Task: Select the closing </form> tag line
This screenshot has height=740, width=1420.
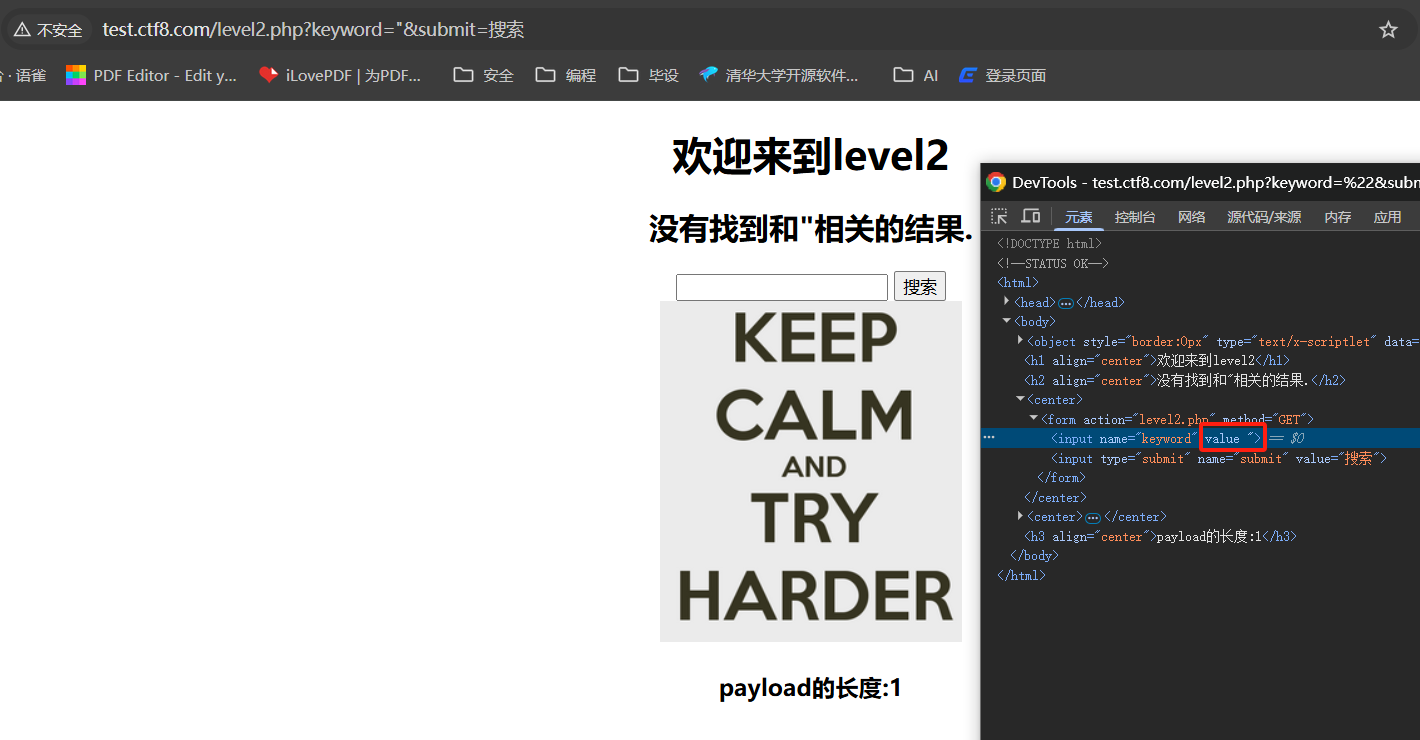Action: [x=1061, y=477]
